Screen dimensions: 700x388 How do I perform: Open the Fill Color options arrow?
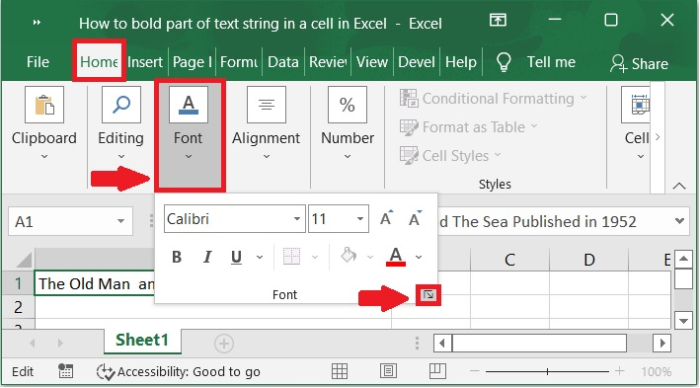coord(370,257)
